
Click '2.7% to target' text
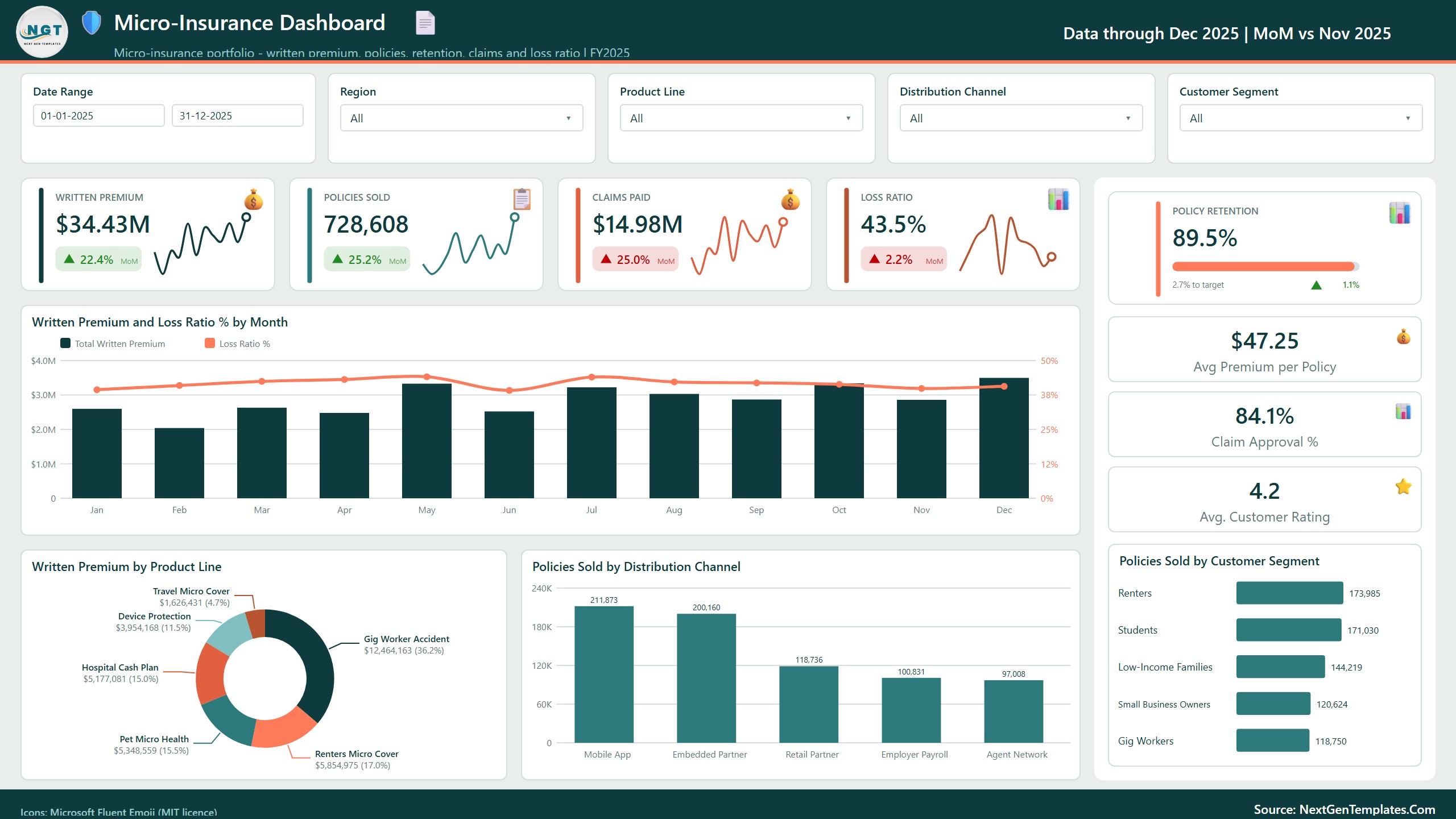[1198, 285]
